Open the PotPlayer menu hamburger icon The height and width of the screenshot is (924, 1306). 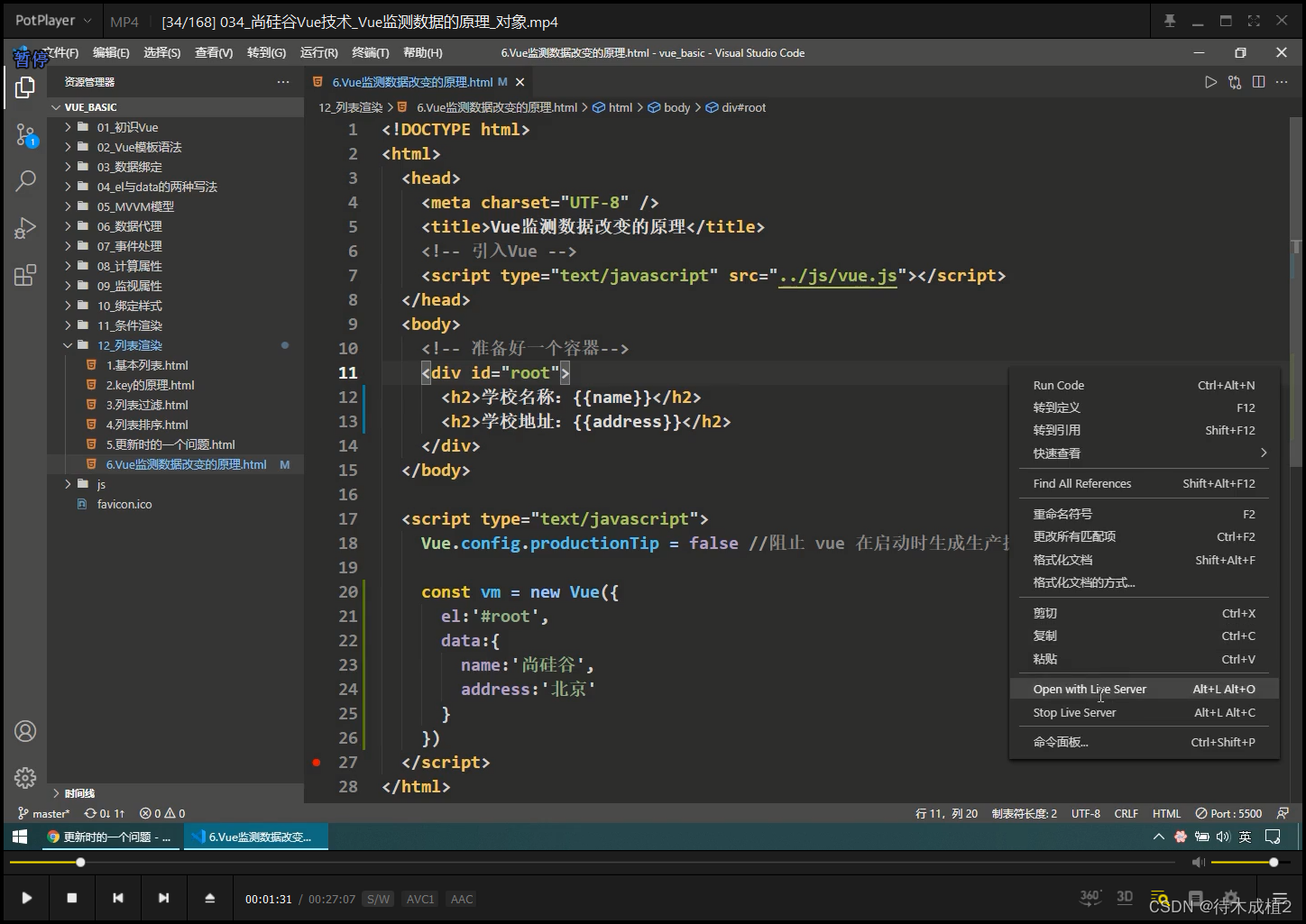tap(1279, 898)
